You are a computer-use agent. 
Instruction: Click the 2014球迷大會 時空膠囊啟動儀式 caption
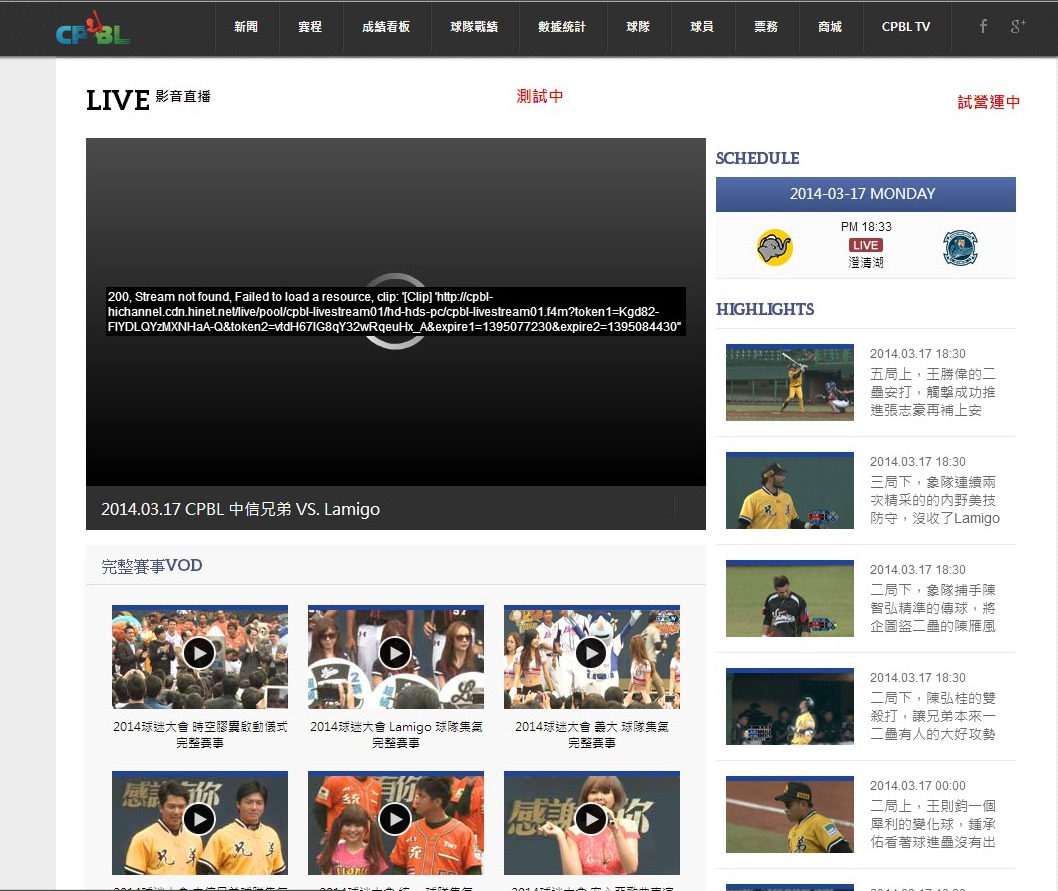(x=200, y=734)
